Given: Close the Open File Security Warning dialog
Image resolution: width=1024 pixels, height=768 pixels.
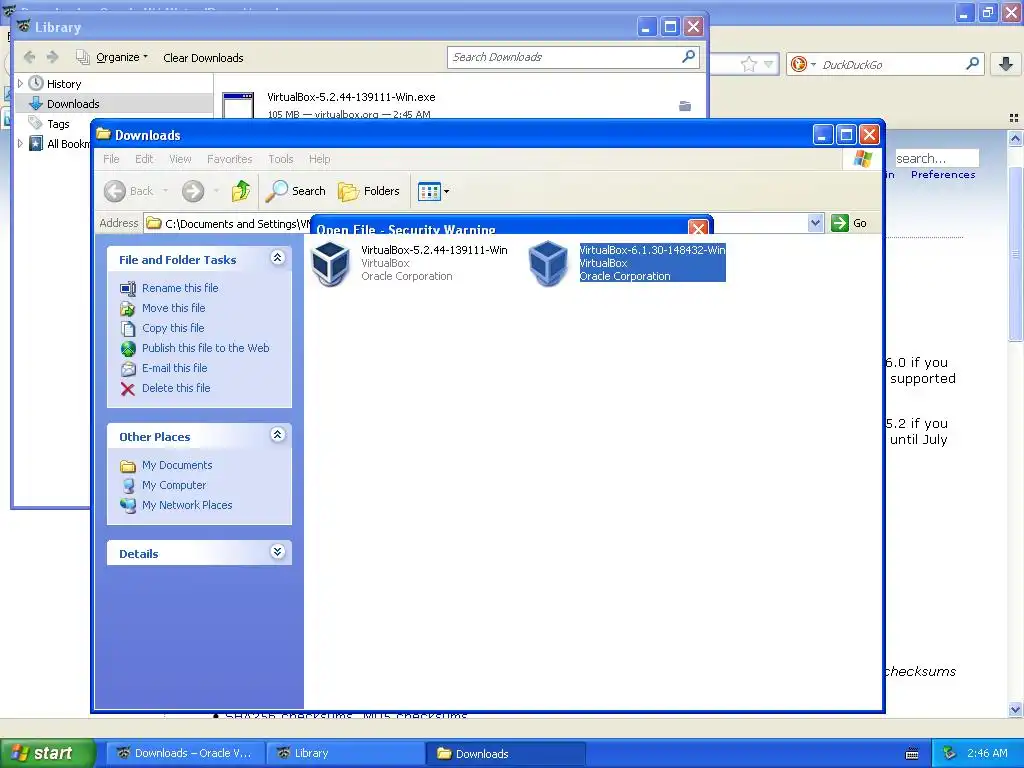Looking at the screenshot, I should coord(698,227).
